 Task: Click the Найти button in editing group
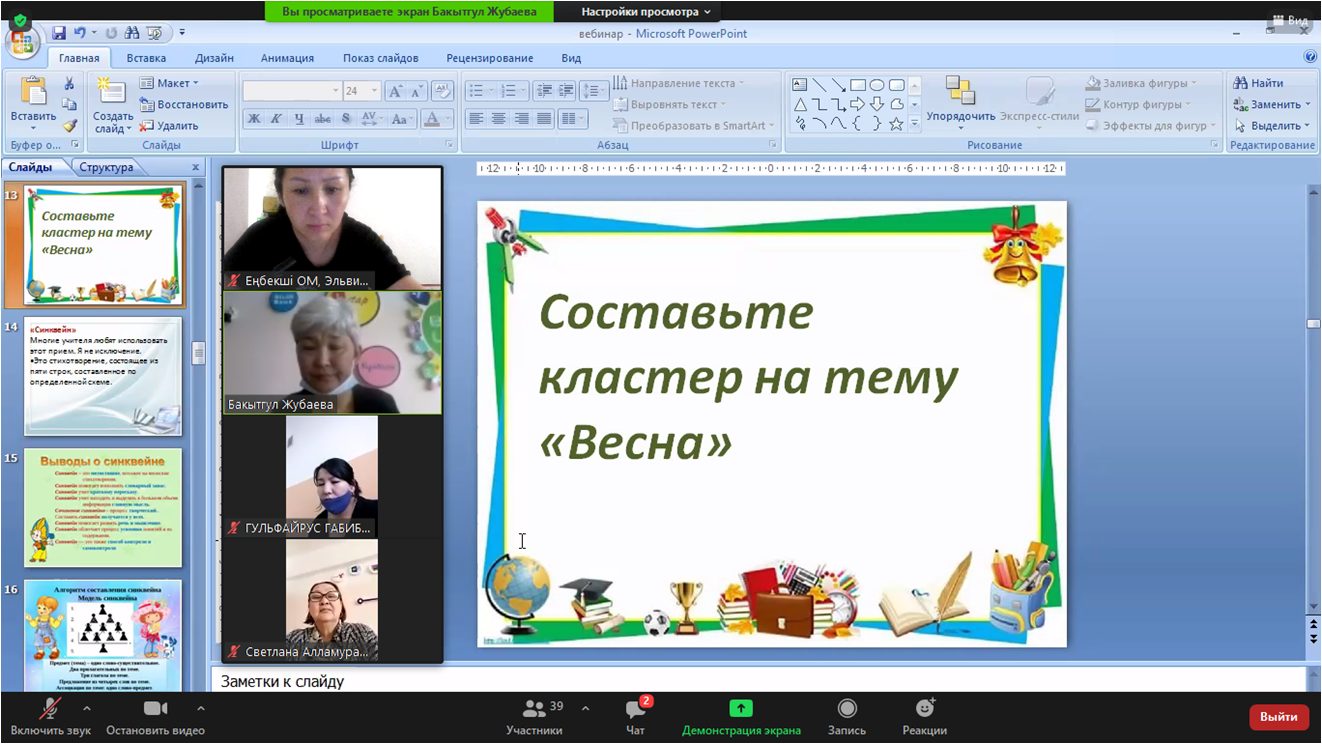pos(1258,83)
